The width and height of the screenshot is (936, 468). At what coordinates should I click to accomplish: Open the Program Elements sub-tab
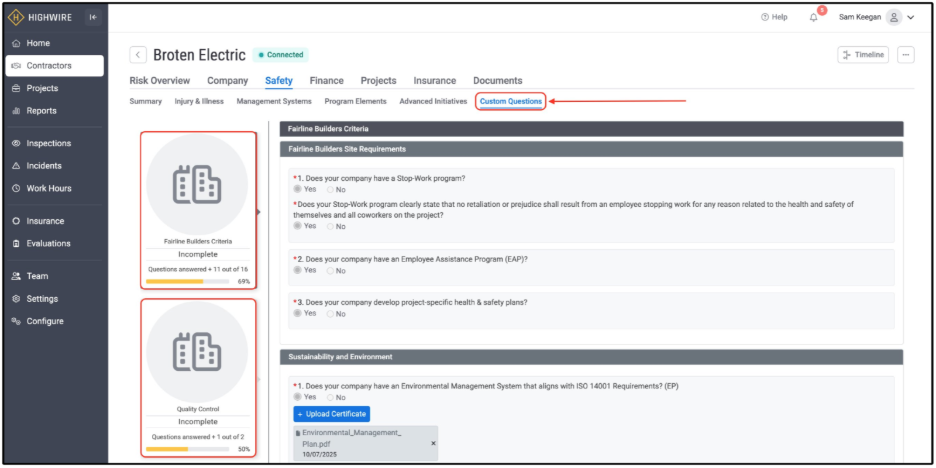[x=355, y=101]
